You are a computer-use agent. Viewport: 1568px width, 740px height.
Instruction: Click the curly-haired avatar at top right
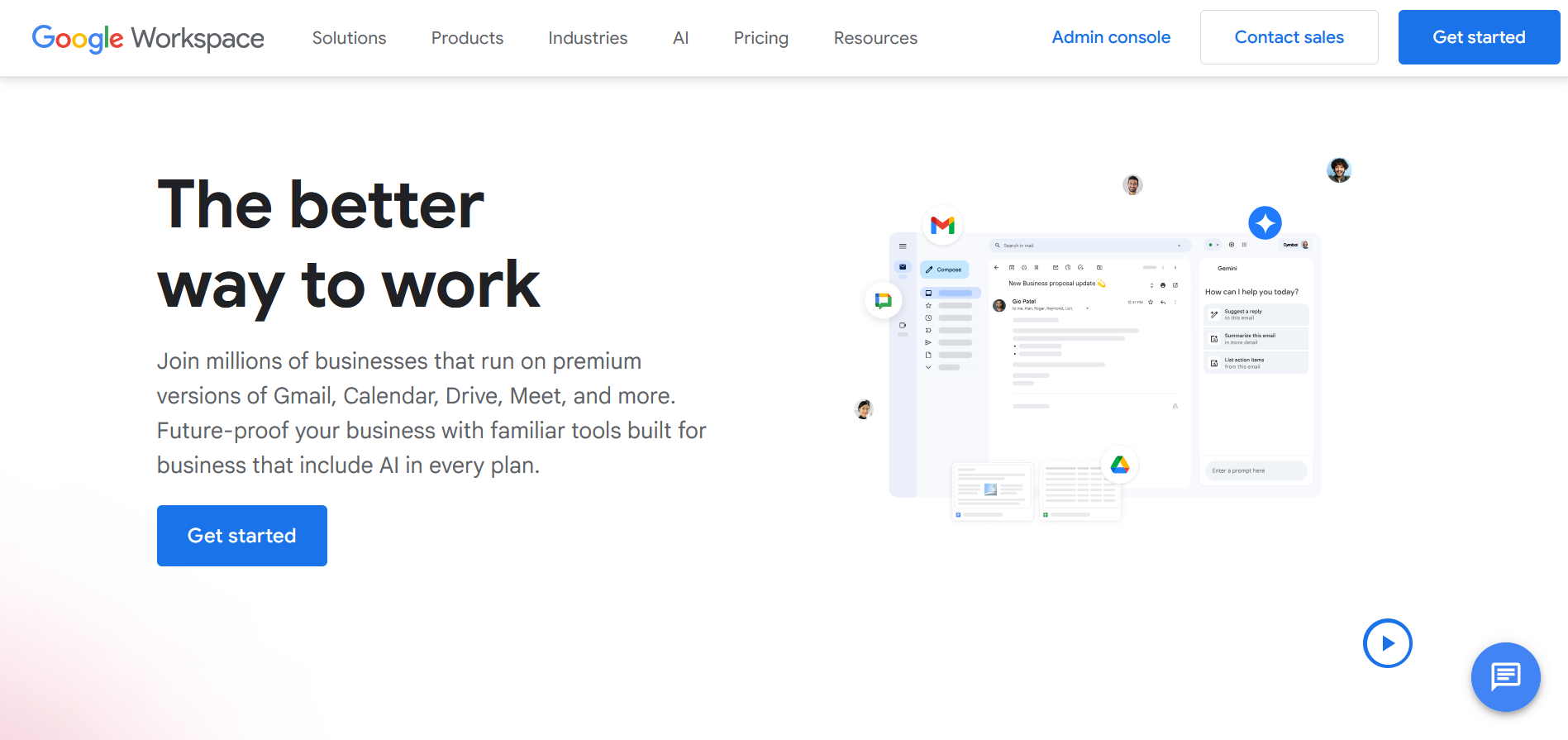click(x=1339, y=170)
